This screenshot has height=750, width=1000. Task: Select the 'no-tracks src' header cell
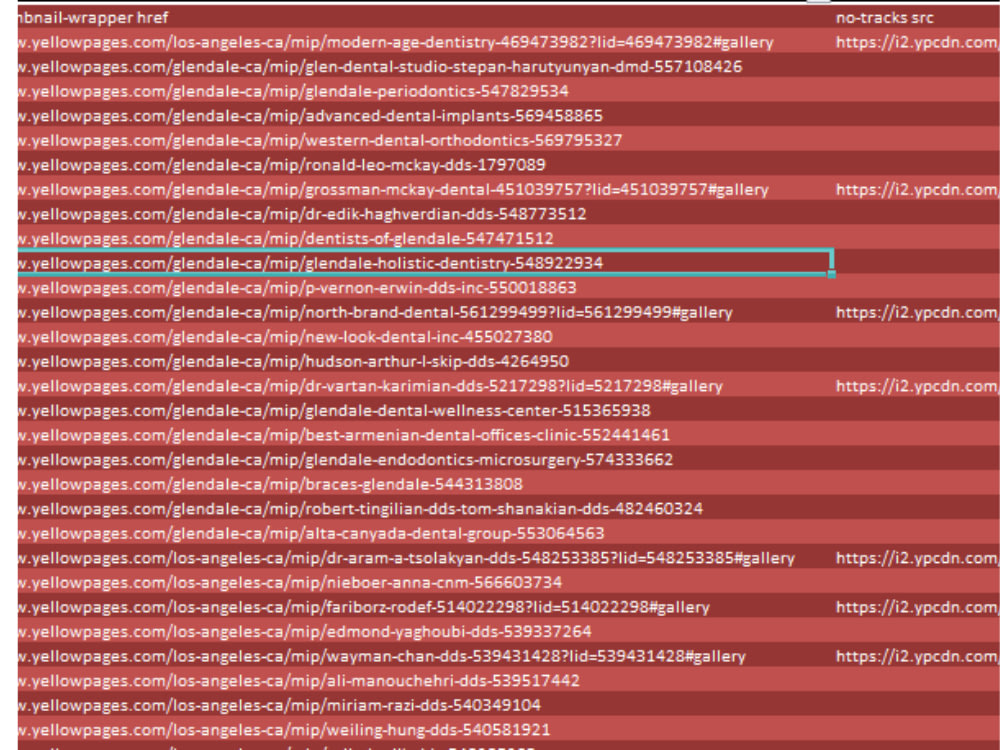916,18
